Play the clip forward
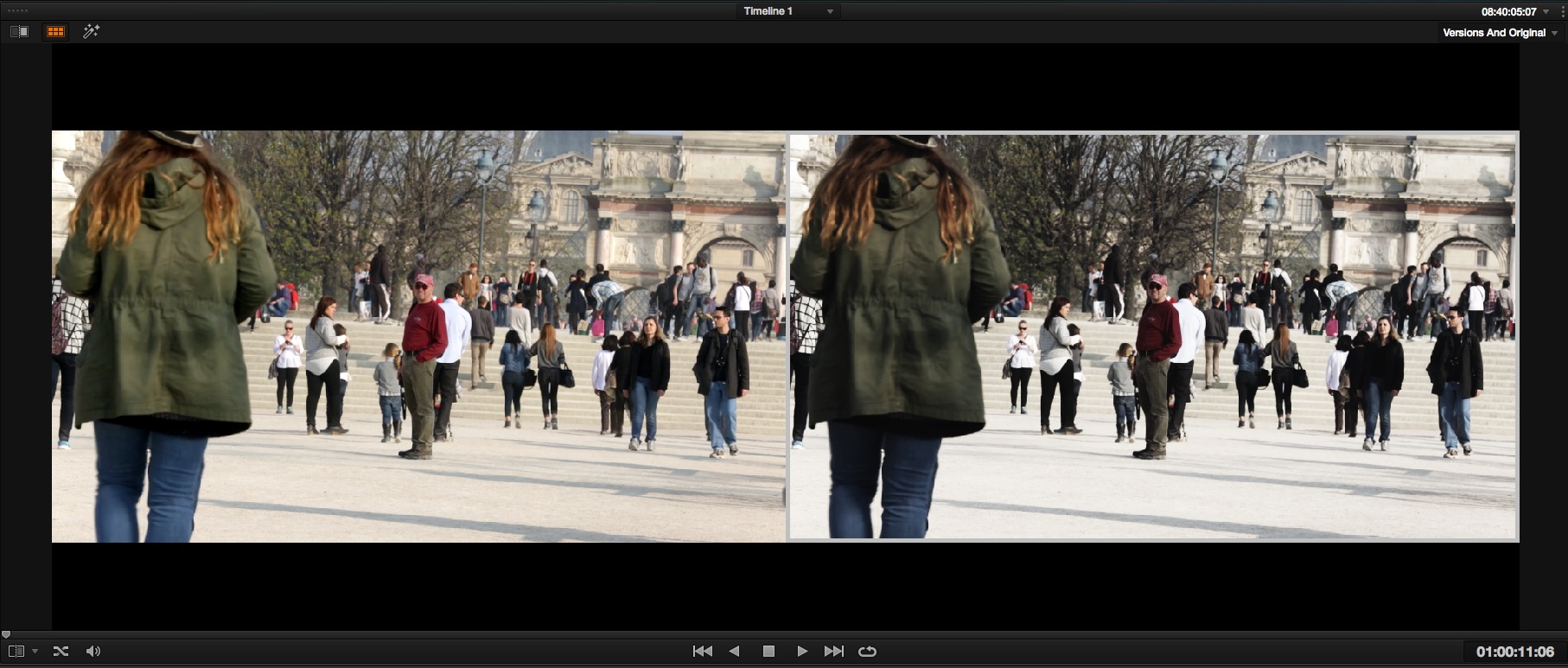 point(801,652)
